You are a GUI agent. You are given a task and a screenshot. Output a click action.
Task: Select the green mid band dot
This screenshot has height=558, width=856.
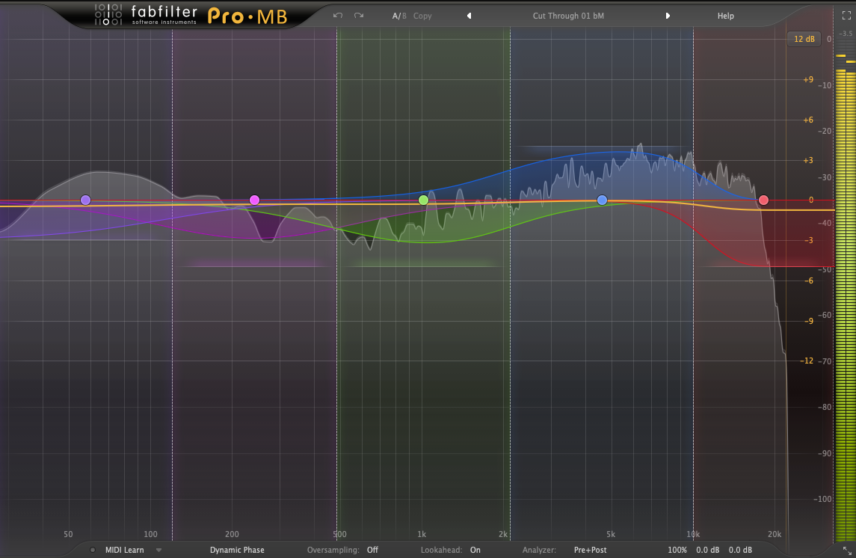click(424, 200)
